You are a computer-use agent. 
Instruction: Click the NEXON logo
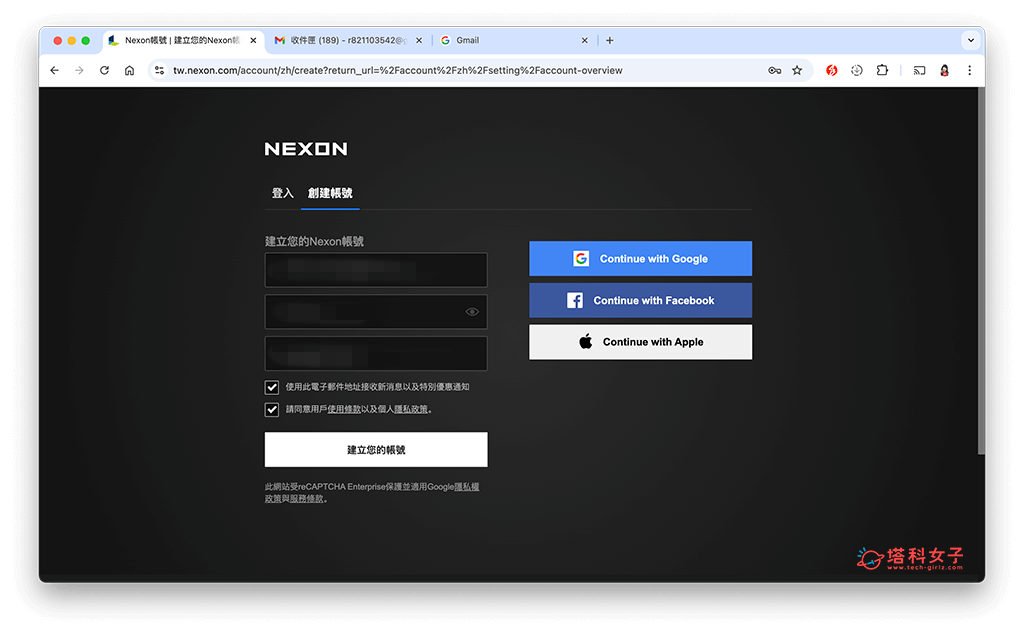[x=306, y=149]
